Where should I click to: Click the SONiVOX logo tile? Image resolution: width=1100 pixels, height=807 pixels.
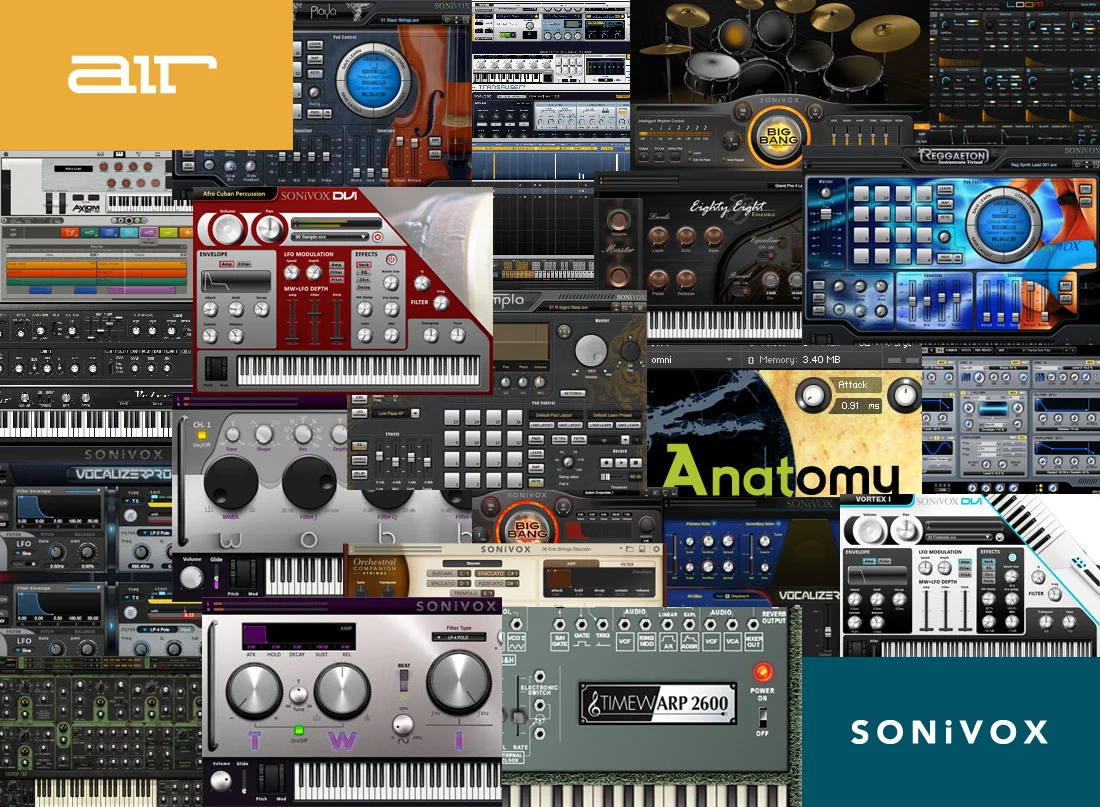[x=951, y=732]
